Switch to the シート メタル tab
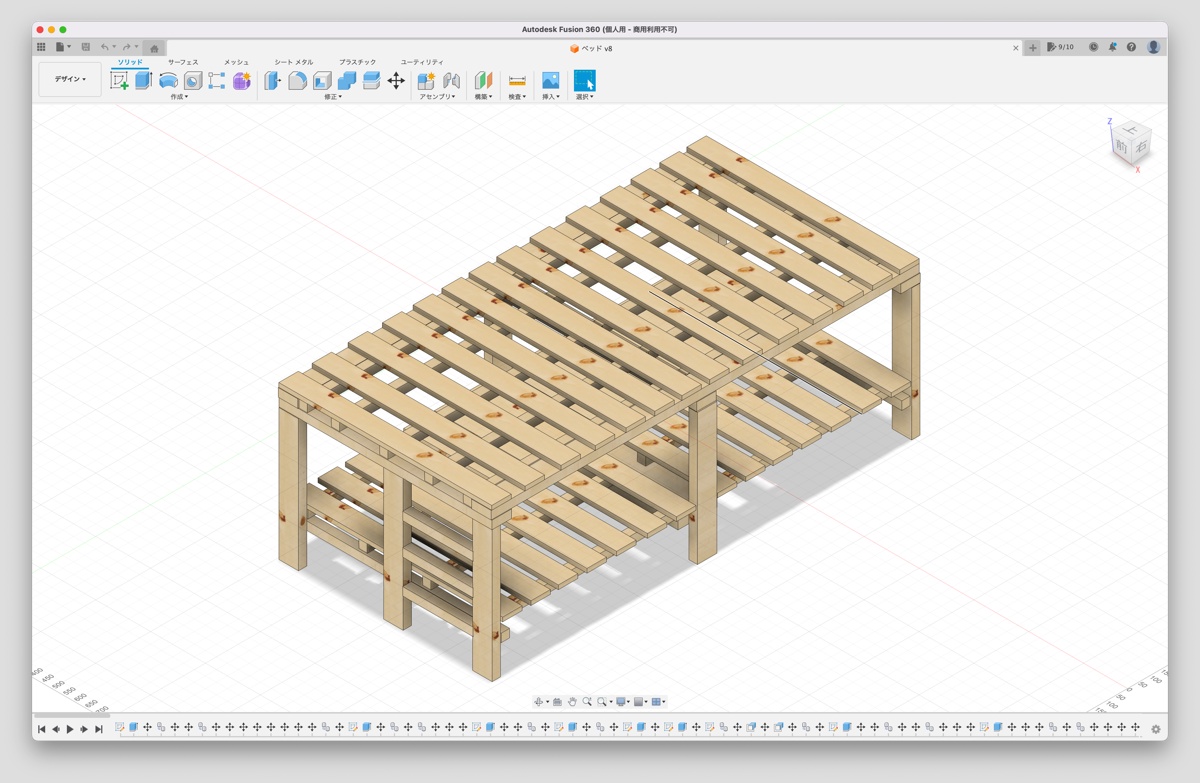The width and height of the screenshot is (1200, 783). point(294,62)
